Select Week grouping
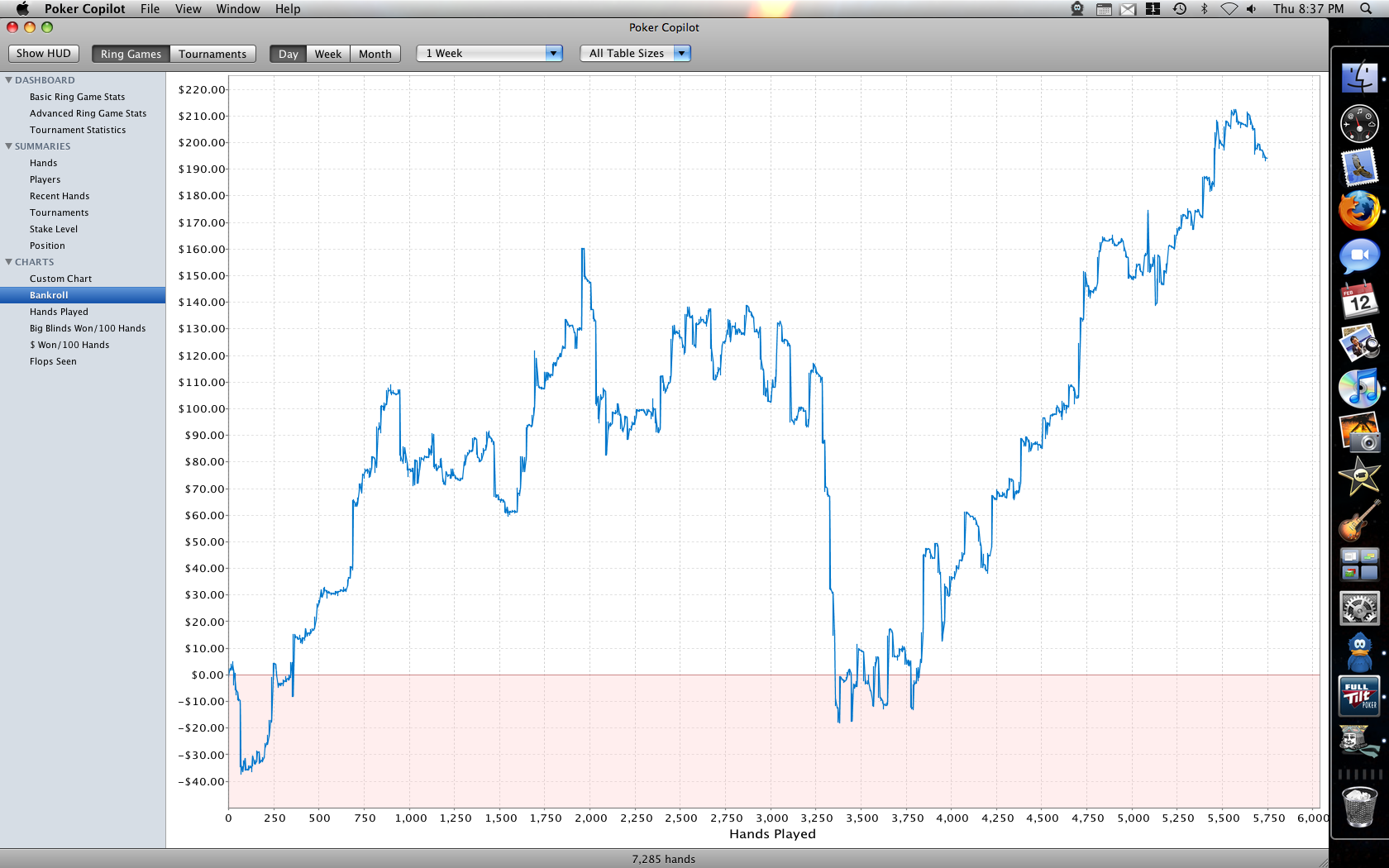The width and height of the screenshot is (1389, 868). (327, 54)
